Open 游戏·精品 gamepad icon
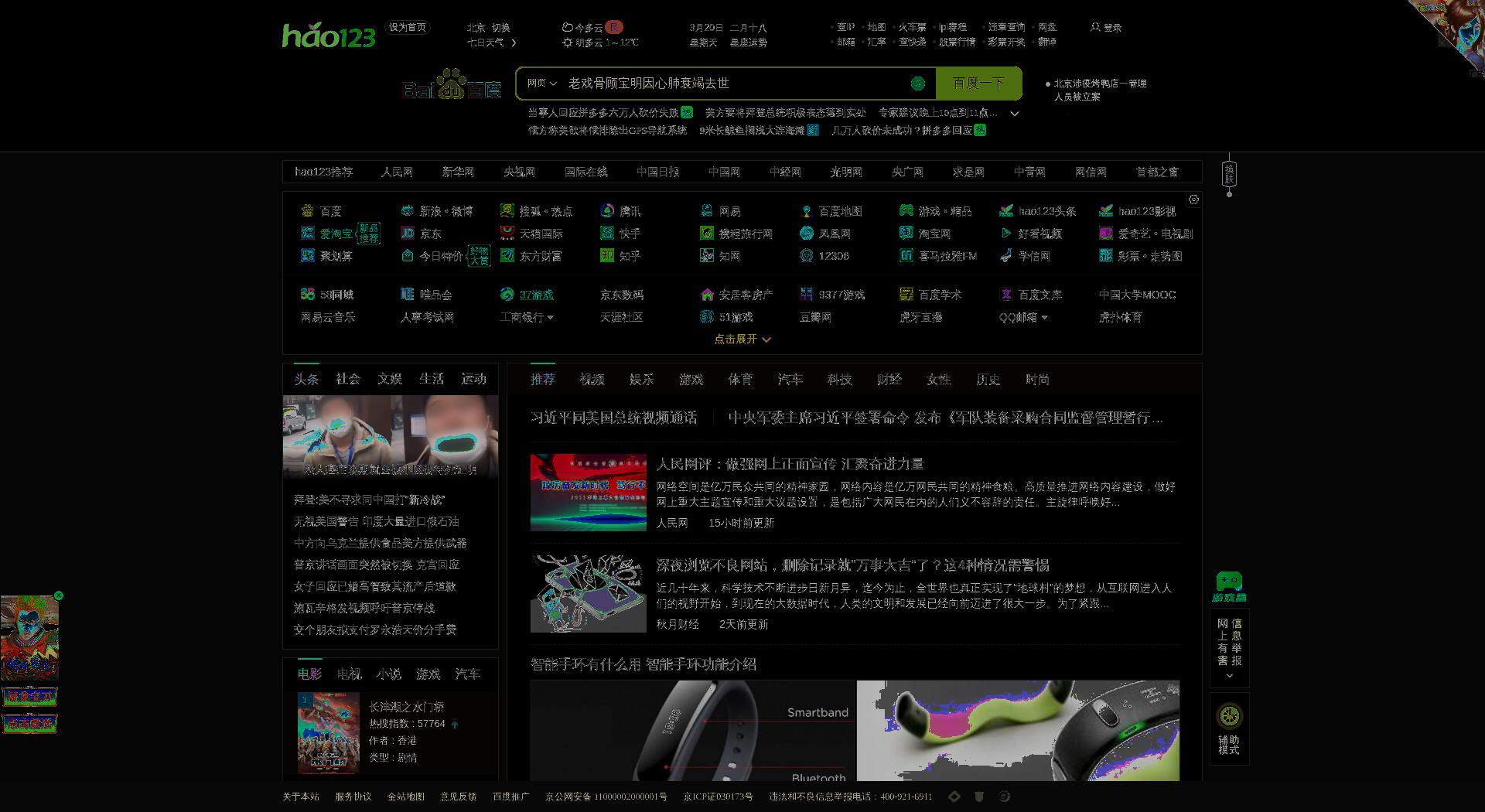Viewport: 1485px width, 812px height. tap(906, 210)
